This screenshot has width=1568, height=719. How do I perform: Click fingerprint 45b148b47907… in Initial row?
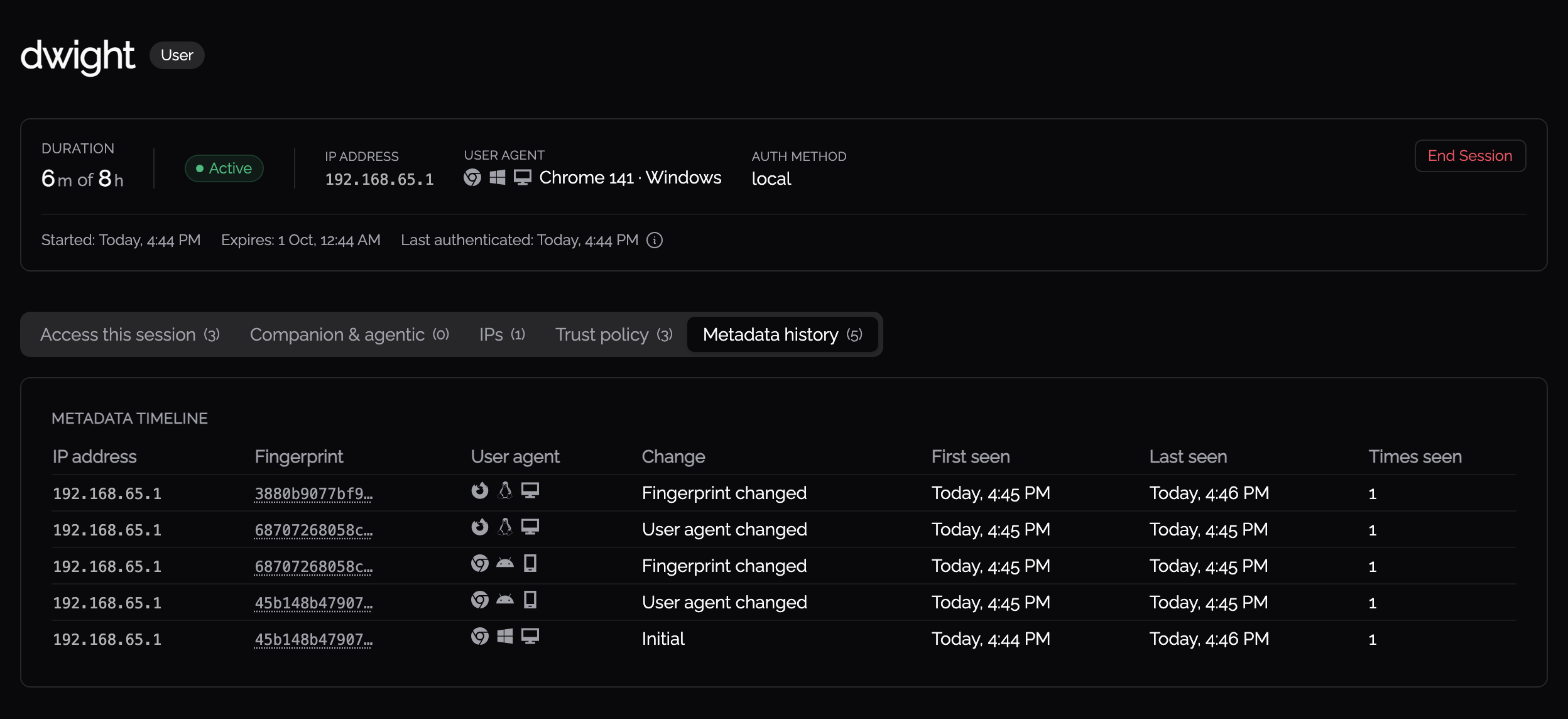pyautogui.click(x=313, y=640)
